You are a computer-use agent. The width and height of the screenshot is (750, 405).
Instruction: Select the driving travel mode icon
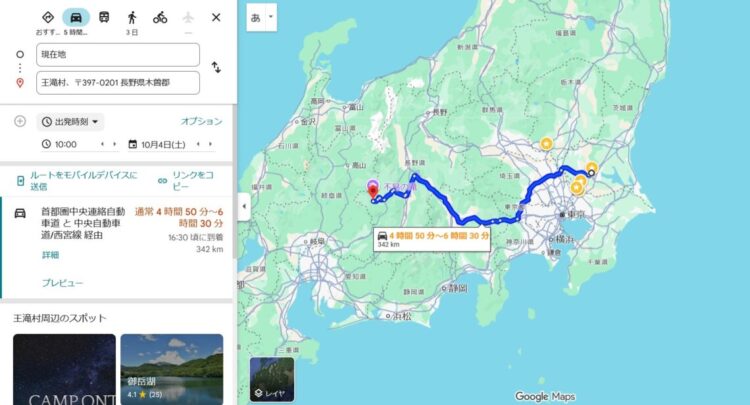click(76, 18)
